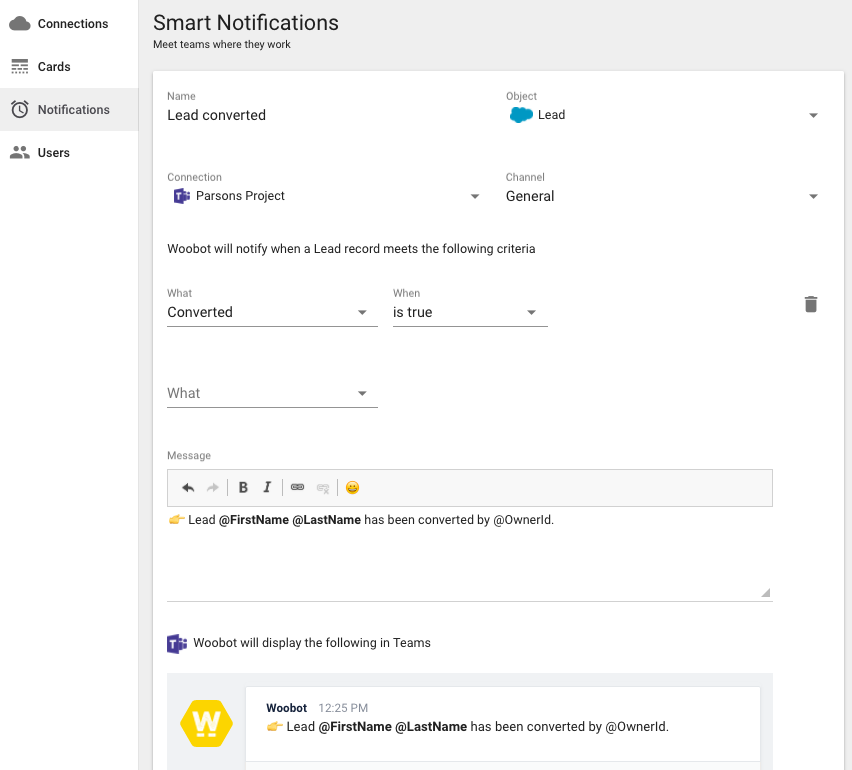Insert link with chain icon

point(297,487)
